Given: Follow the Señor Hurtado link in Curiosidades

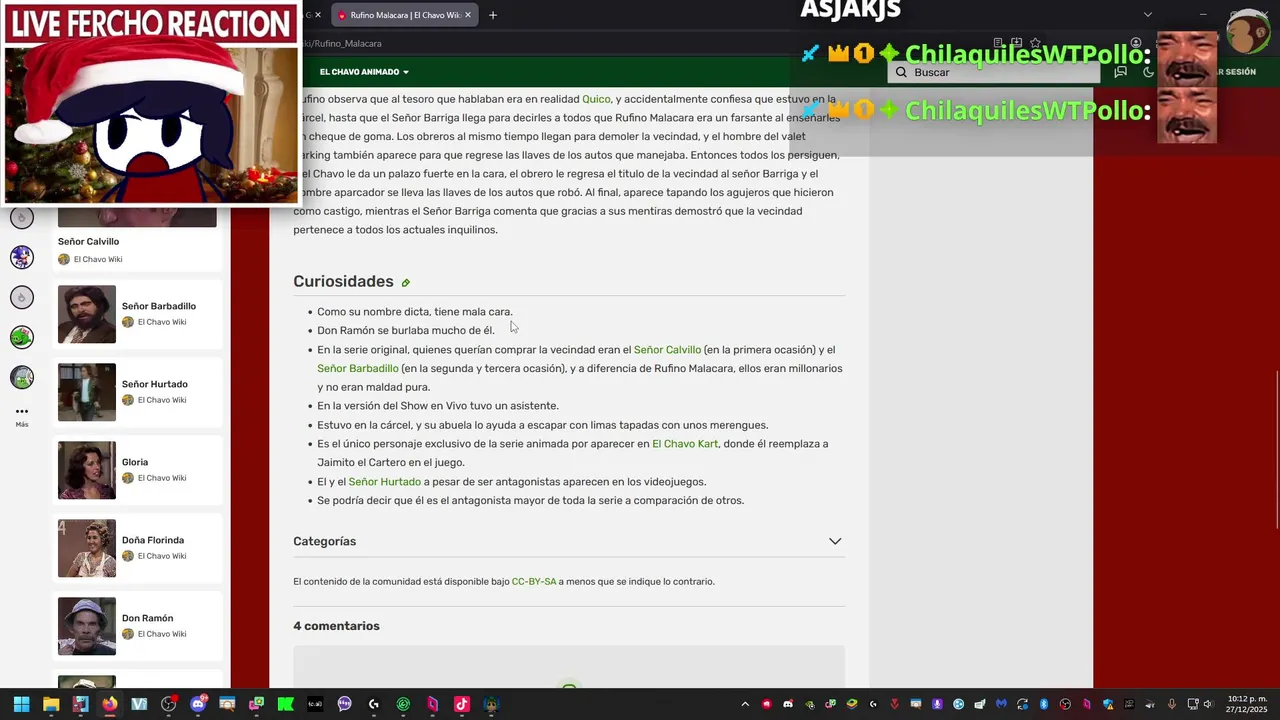Looking at the screenshot, I should click(385, 482).
